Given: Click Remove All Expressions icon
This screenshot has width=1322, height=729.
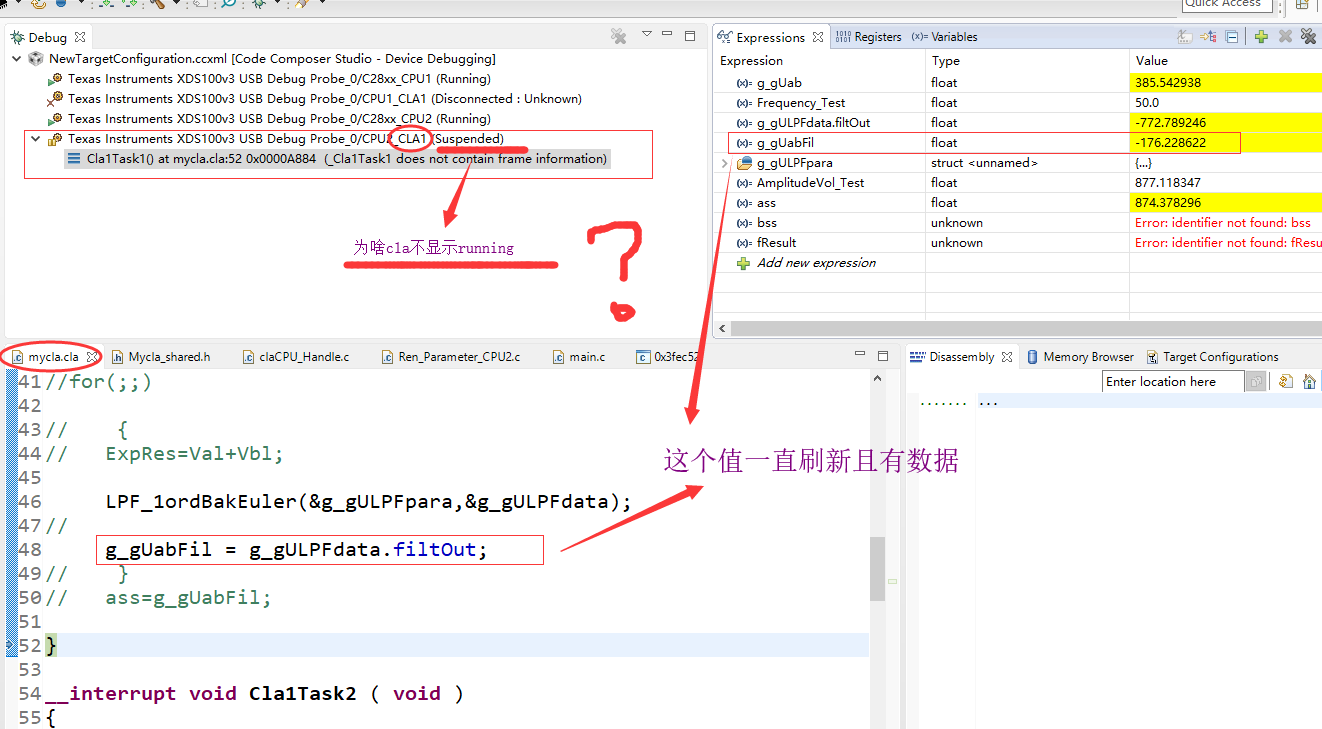Looking at the screenshot, I should (1309, 37).
